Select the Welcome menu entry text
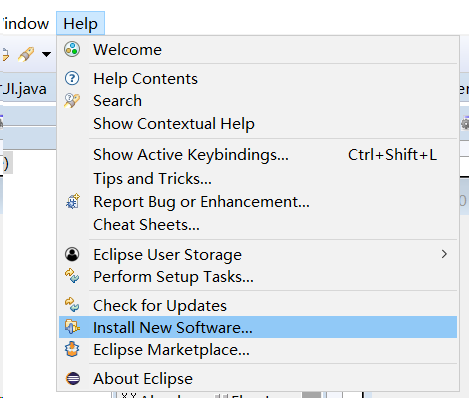This screenshot has height=398, width=469. tap(127, 50)
